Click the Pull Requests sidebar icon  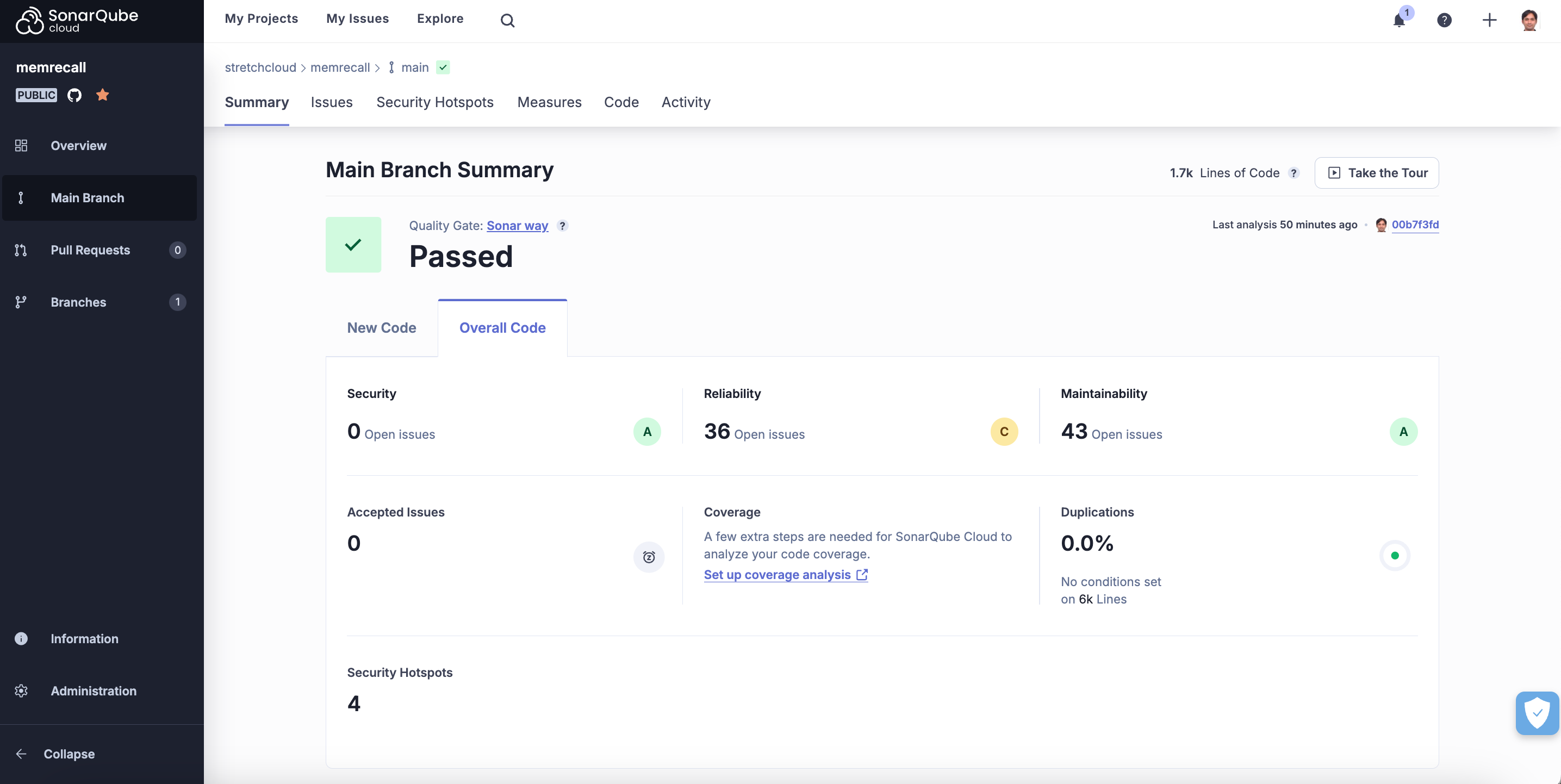pyautogui.click(x=21, y=250)
